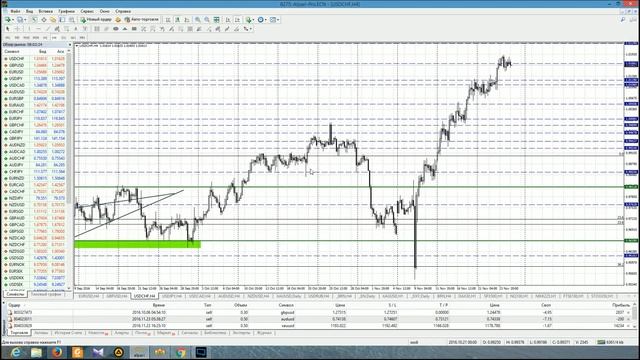Open the Журнал terminal tab
Viewport: 640px width, 360px height.
click(264, 333)
